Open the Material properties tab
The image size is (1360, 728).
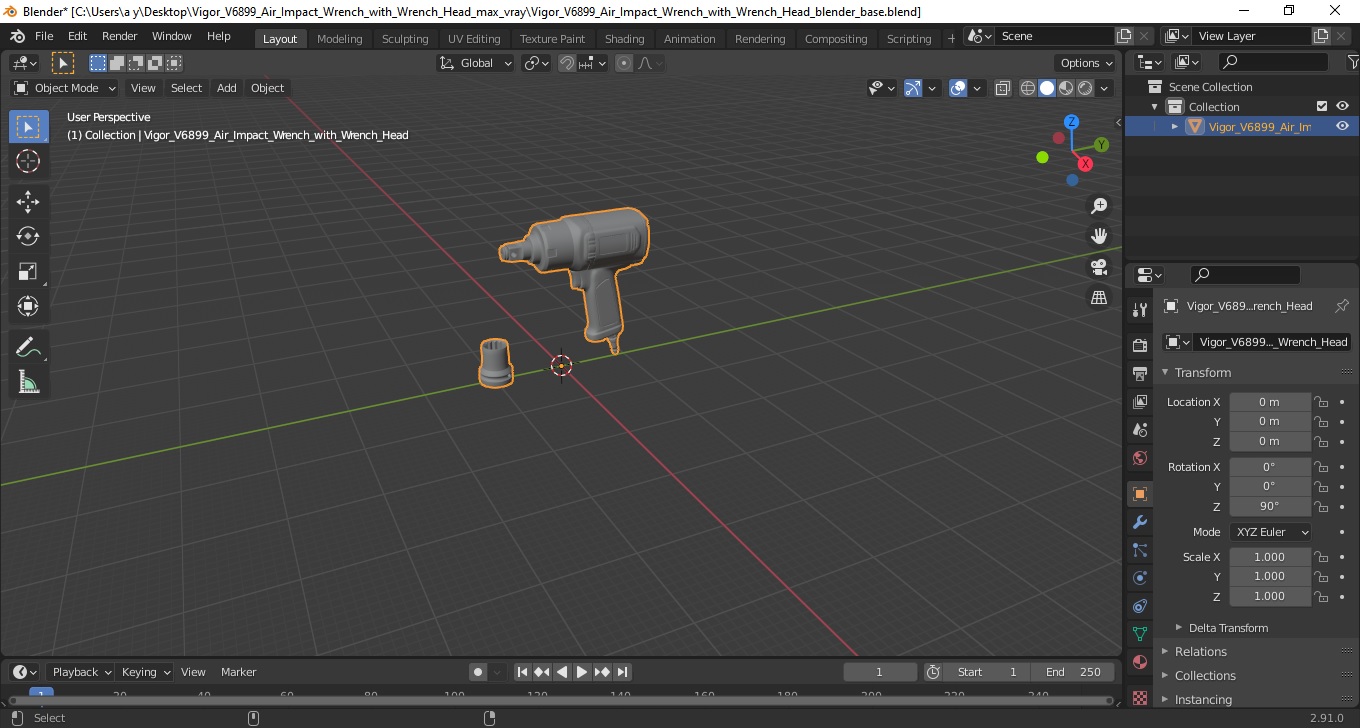1139,662
